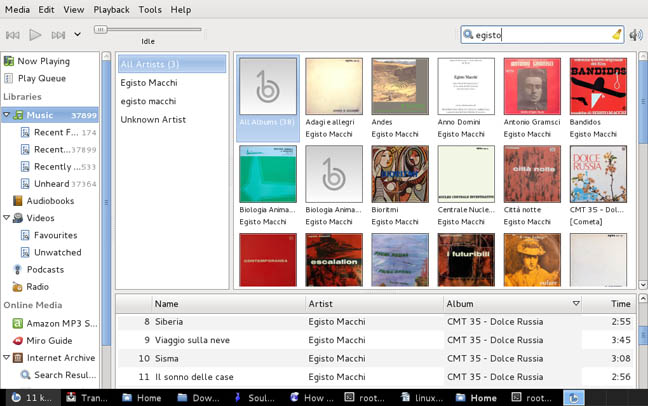The image size is (648, 406).
Task: Select the Centrale Nucle... album cover
Action: [x=466, y=174]
